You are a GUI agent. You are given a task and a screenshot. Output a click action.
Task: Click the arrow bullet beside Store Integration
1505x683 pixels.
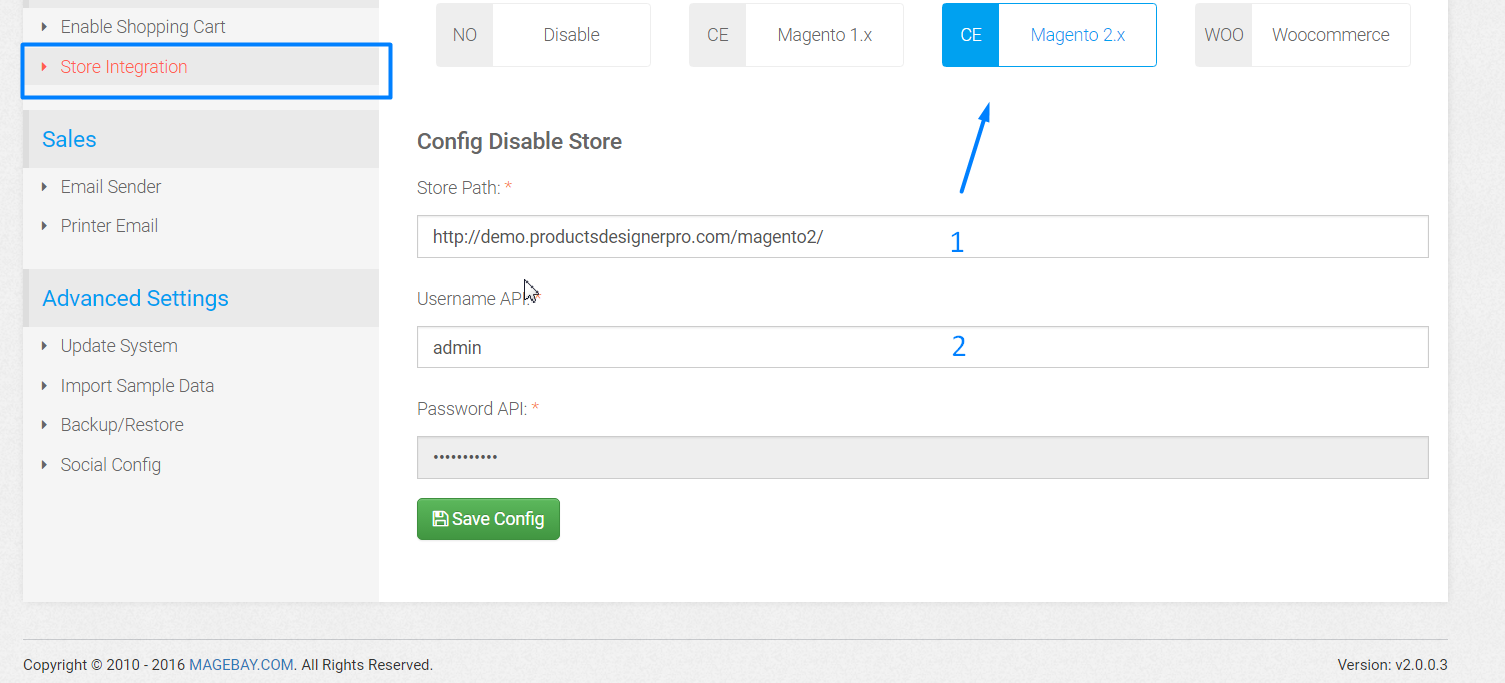pyautogui.click(x=44, y=67)
